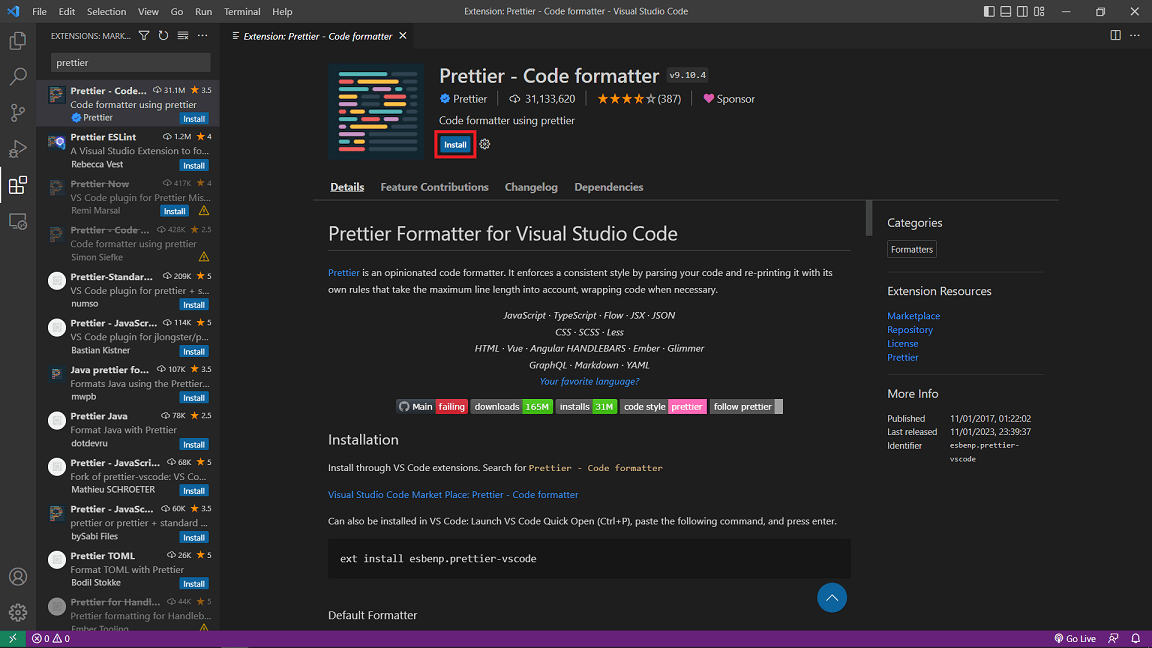The image size is (1152, 648).
Task: Click the extensions search box containing prettier
Action: [131, 62]
